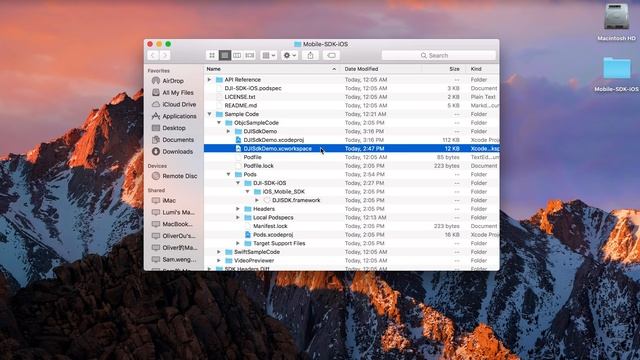
Task: Sort by the Name column header
Action: tap(271, 69)
